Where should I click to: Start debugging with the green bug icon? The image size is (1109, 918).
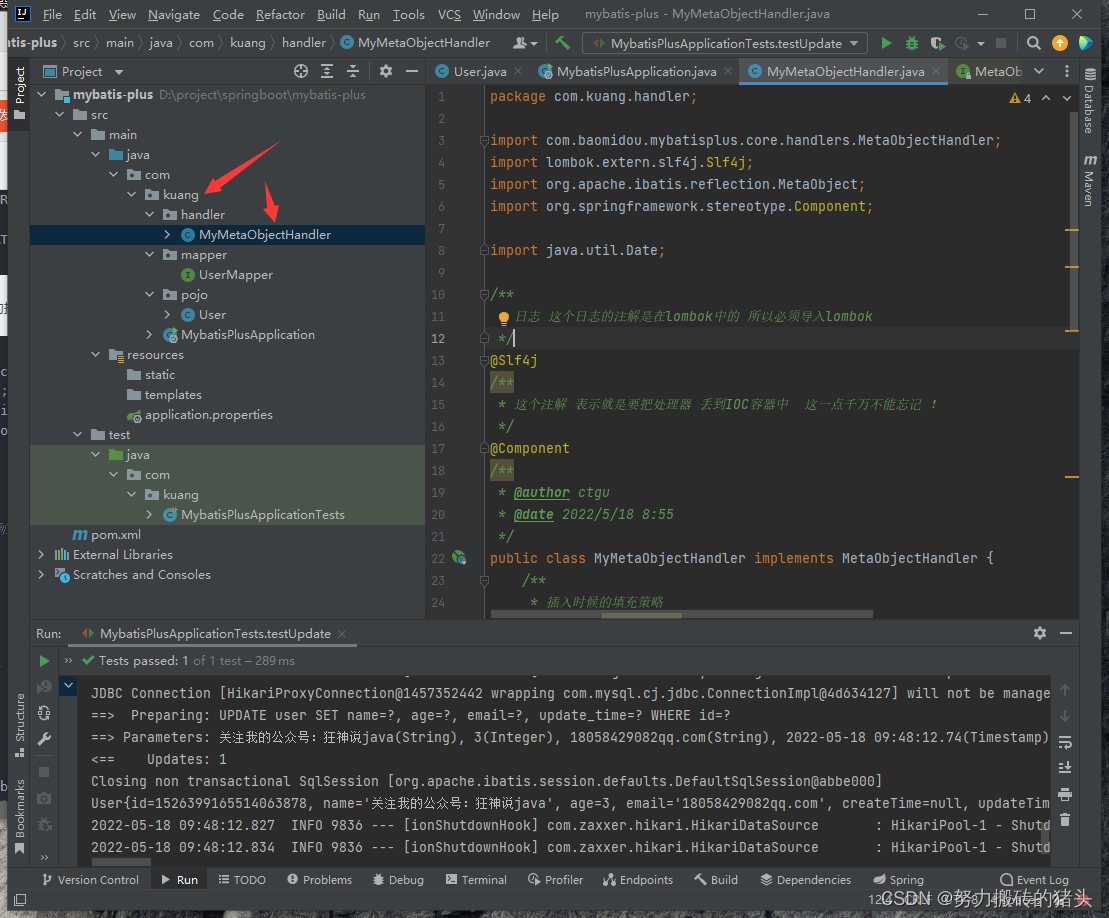[911, 43]
